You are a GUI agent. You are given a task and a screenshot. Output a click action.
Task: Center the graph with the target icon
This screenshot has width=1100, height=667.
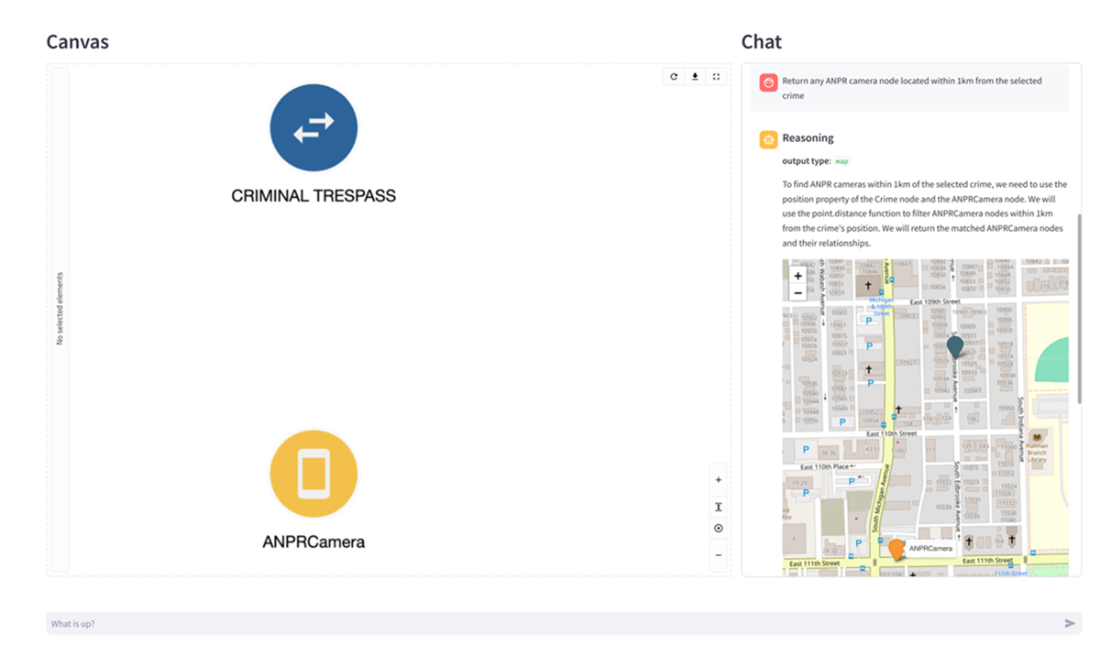click(x=718, y=529)
